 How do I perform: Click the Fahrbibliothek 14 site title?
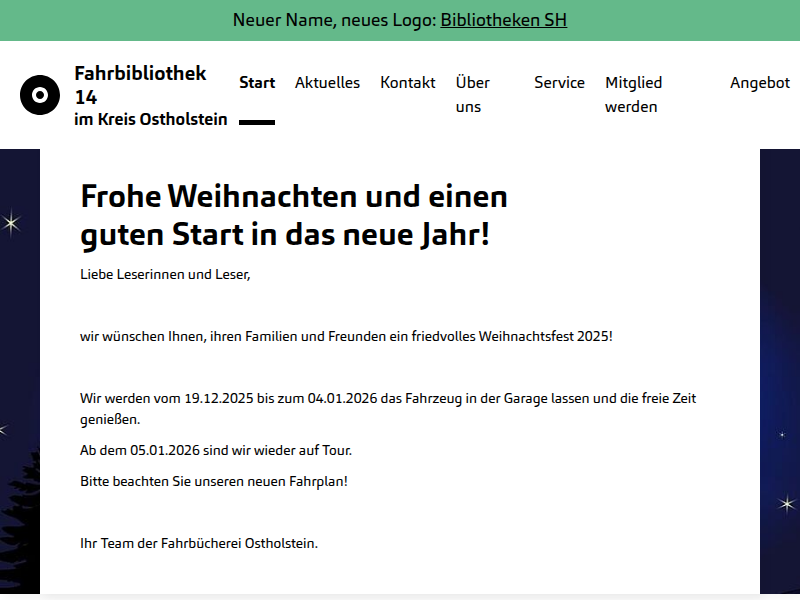click(140, 84)
